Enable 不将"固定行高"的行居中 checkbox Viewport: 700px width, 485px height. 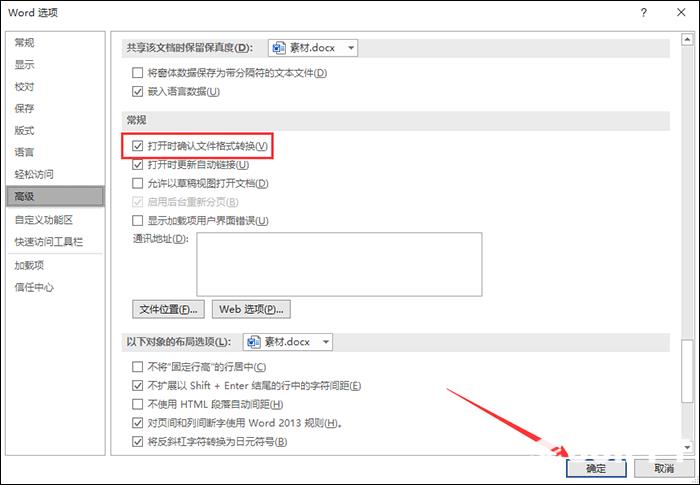point(138,367)
